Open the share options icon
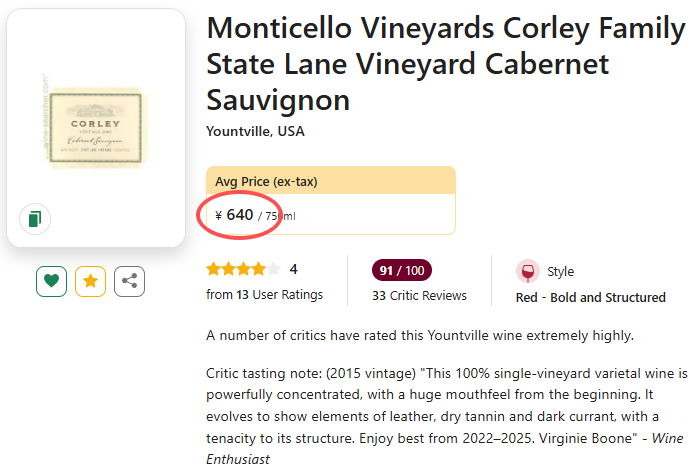The image size is (691, 470). point(129,281)
